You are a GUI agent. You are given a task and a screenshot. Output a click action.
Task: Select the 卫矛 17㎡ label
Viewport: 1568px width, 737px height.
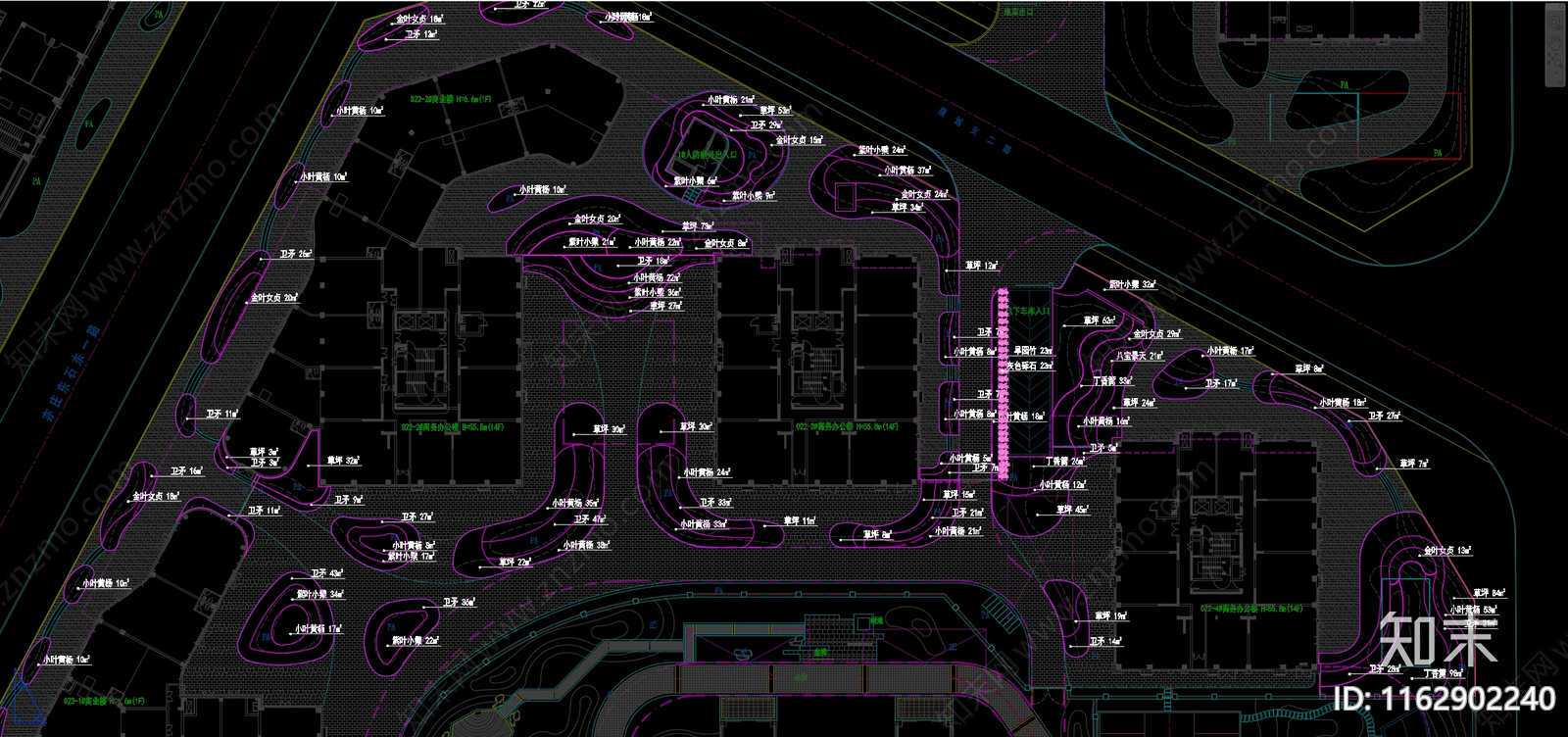(1221, 383)
